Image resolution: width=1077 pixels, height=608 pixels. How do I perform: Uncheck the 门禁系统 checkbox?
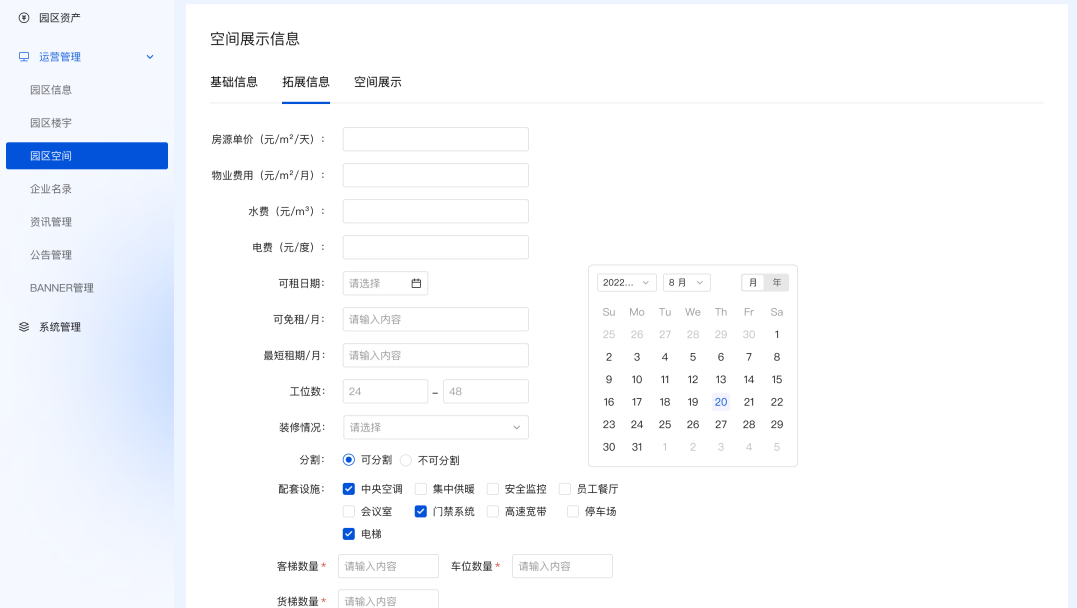[x=421, y=511]
